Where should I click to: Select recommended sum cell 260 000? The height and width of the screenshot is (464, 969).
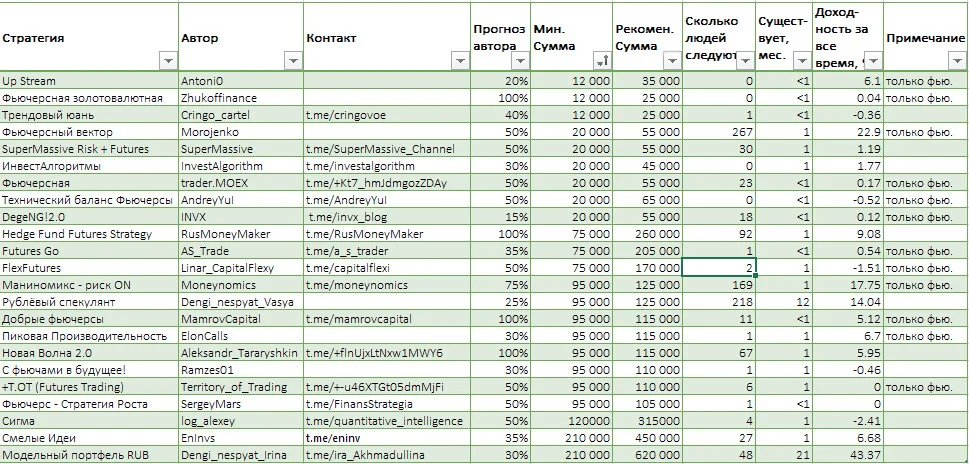[647, 234]
